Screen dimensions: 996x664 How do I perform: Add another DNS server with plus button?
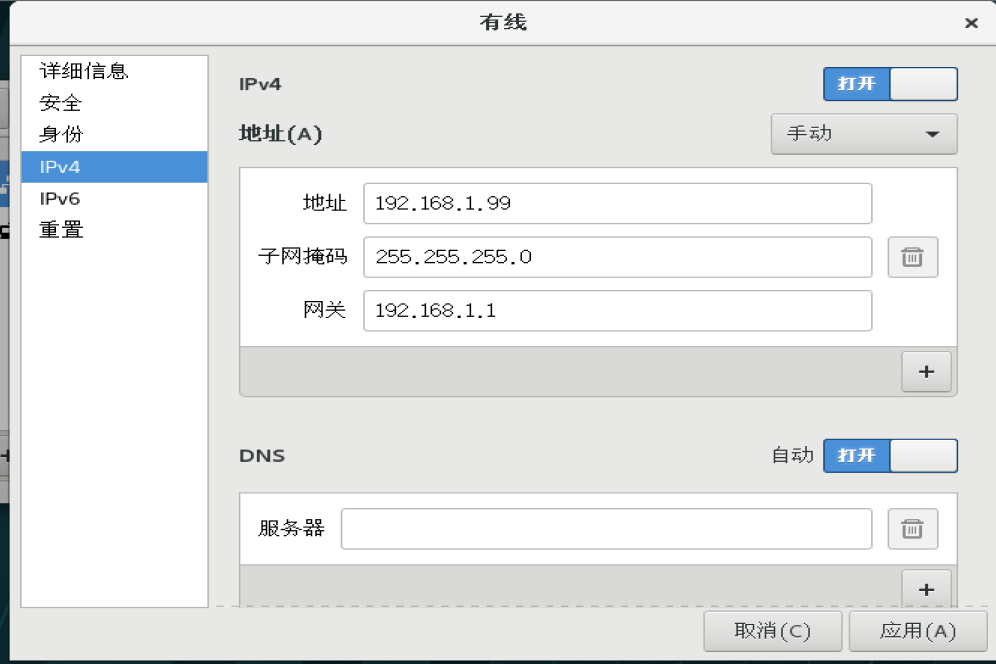click(x=926, y=589)
